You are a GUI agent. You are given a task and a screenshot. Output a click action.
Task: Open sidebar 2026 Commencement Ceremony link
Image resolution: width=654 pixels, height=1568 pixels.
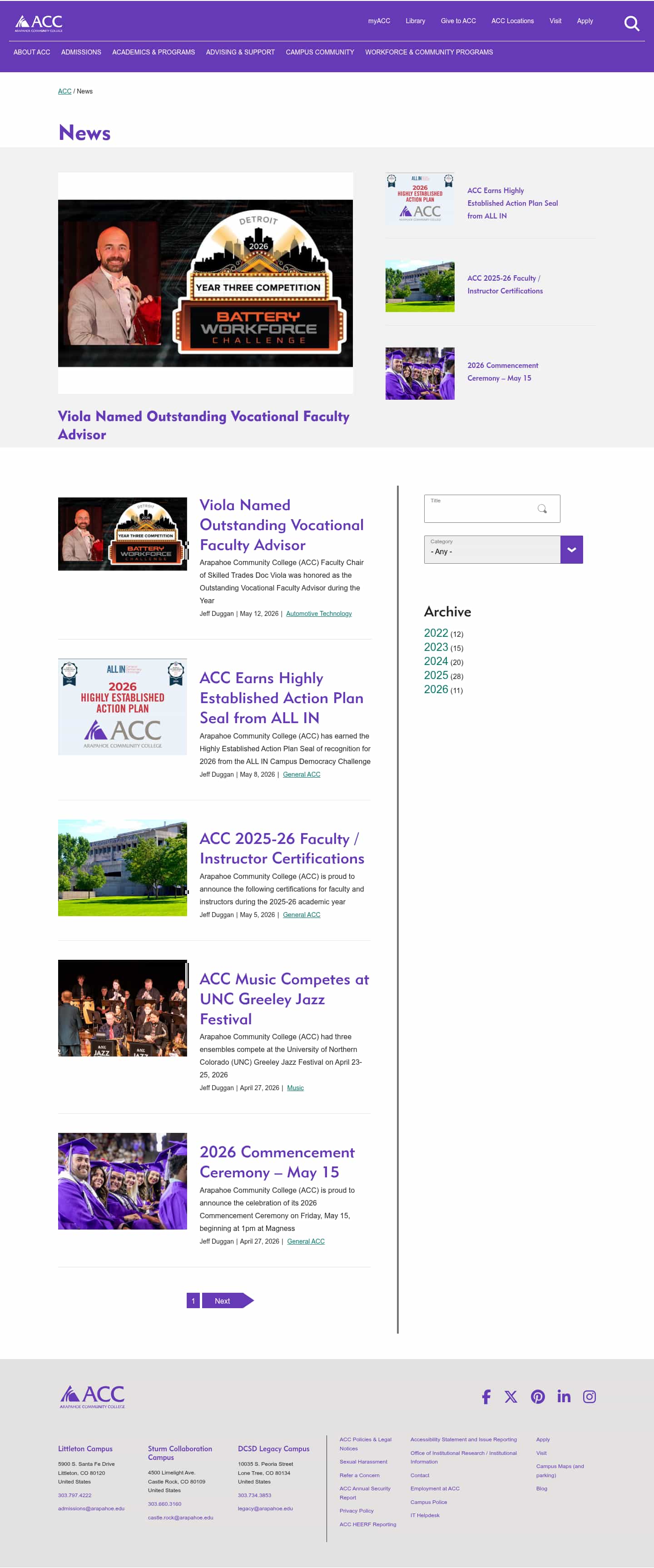click(x=502, y=371)
